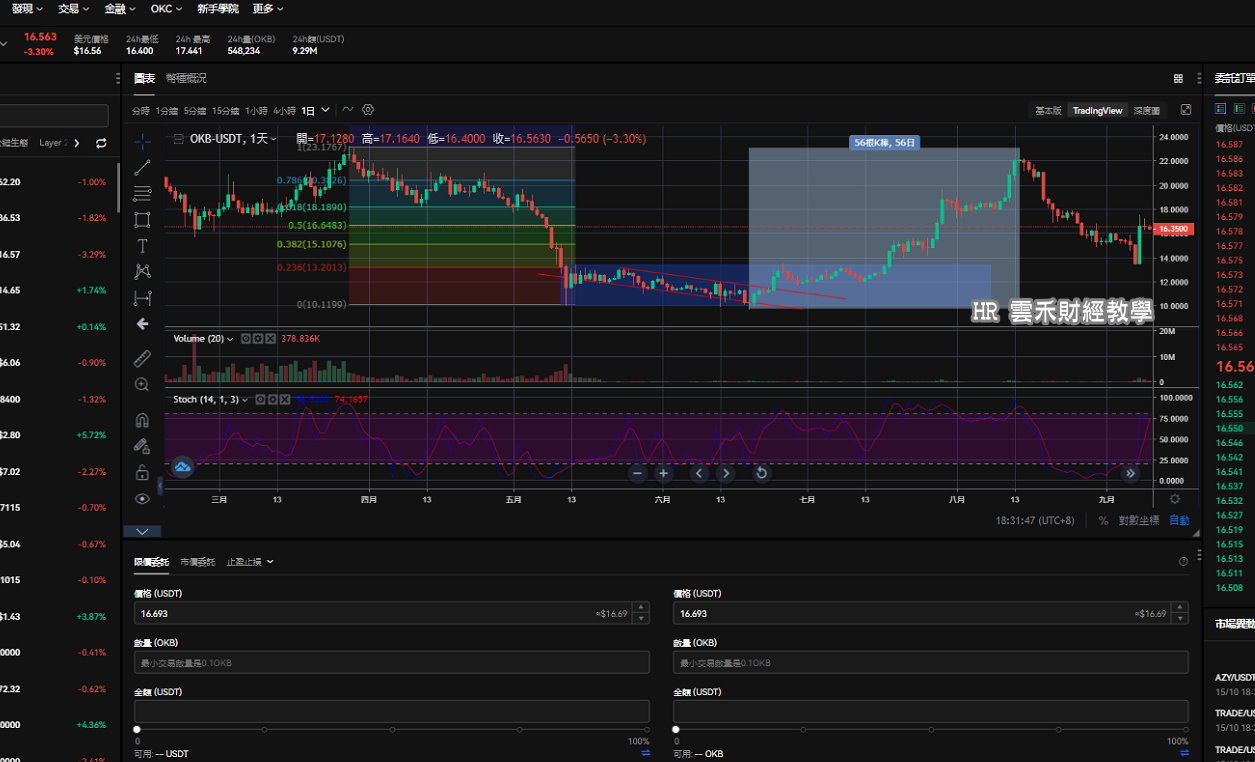The width and height of the screenshot is (1255, 762).
Task: Zoom out the chart with minus button
Action: click(638, 473)
